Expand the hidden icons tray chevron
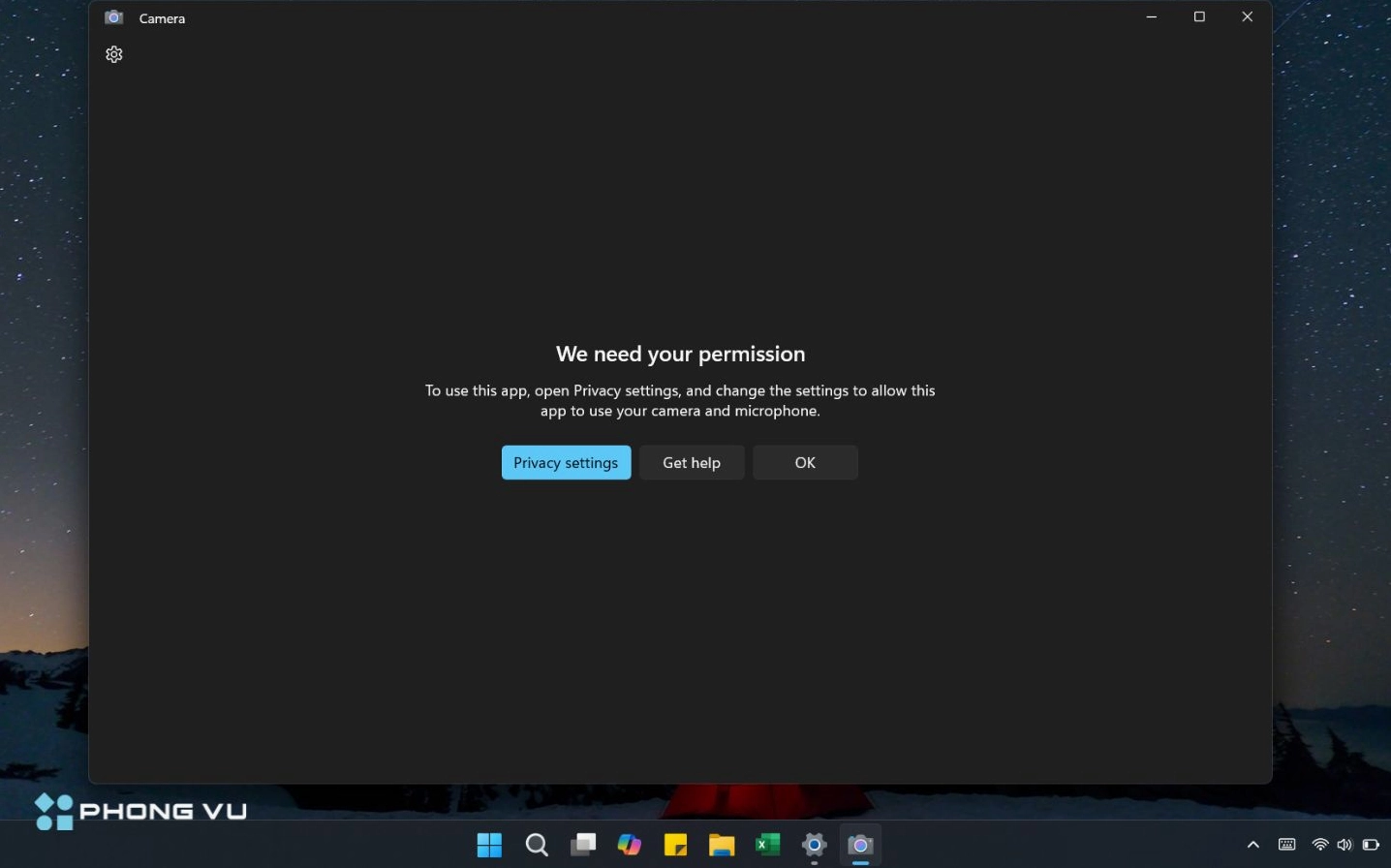 click(x=1252, y=845)
